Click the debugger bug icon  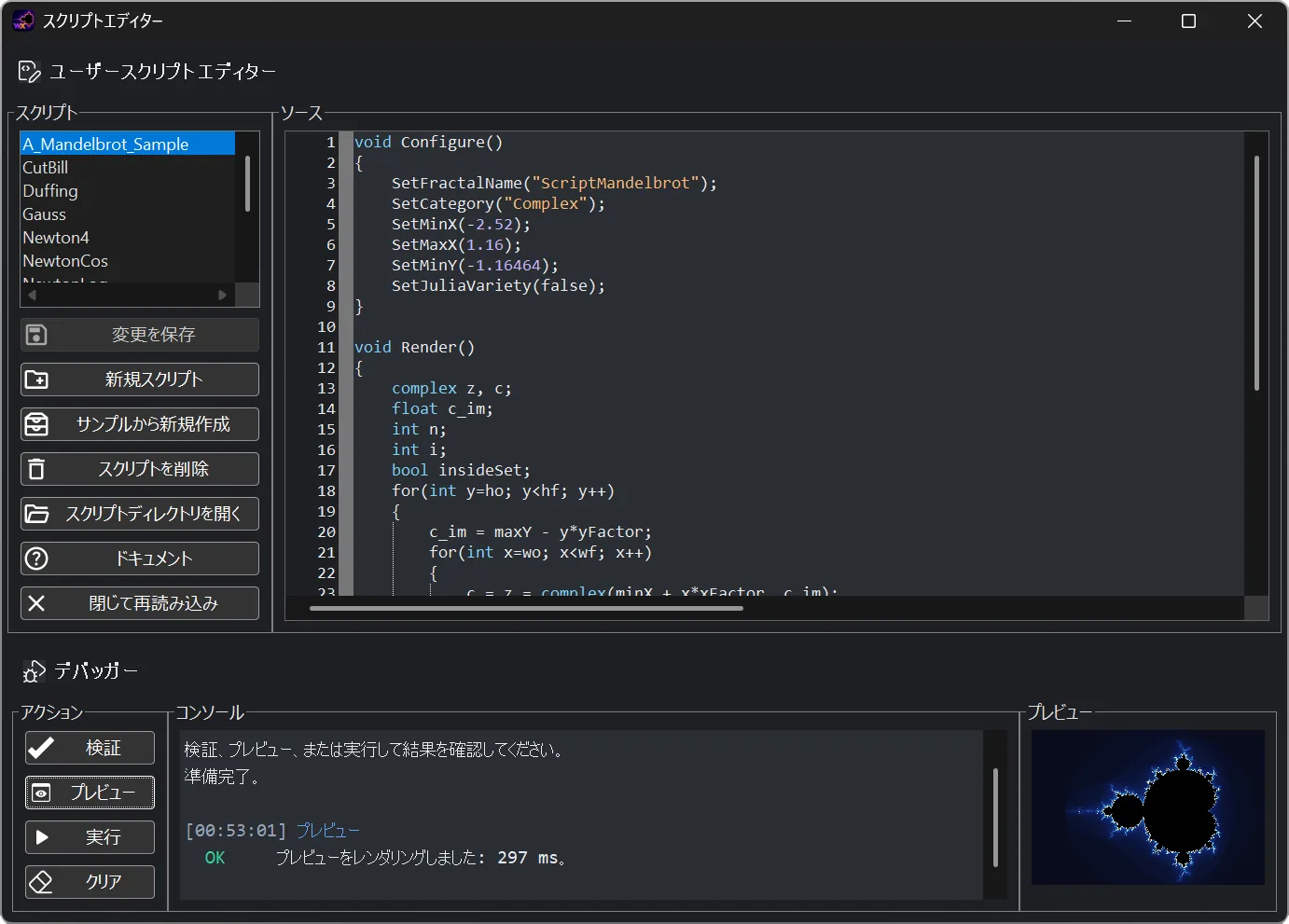pos(34,671)
